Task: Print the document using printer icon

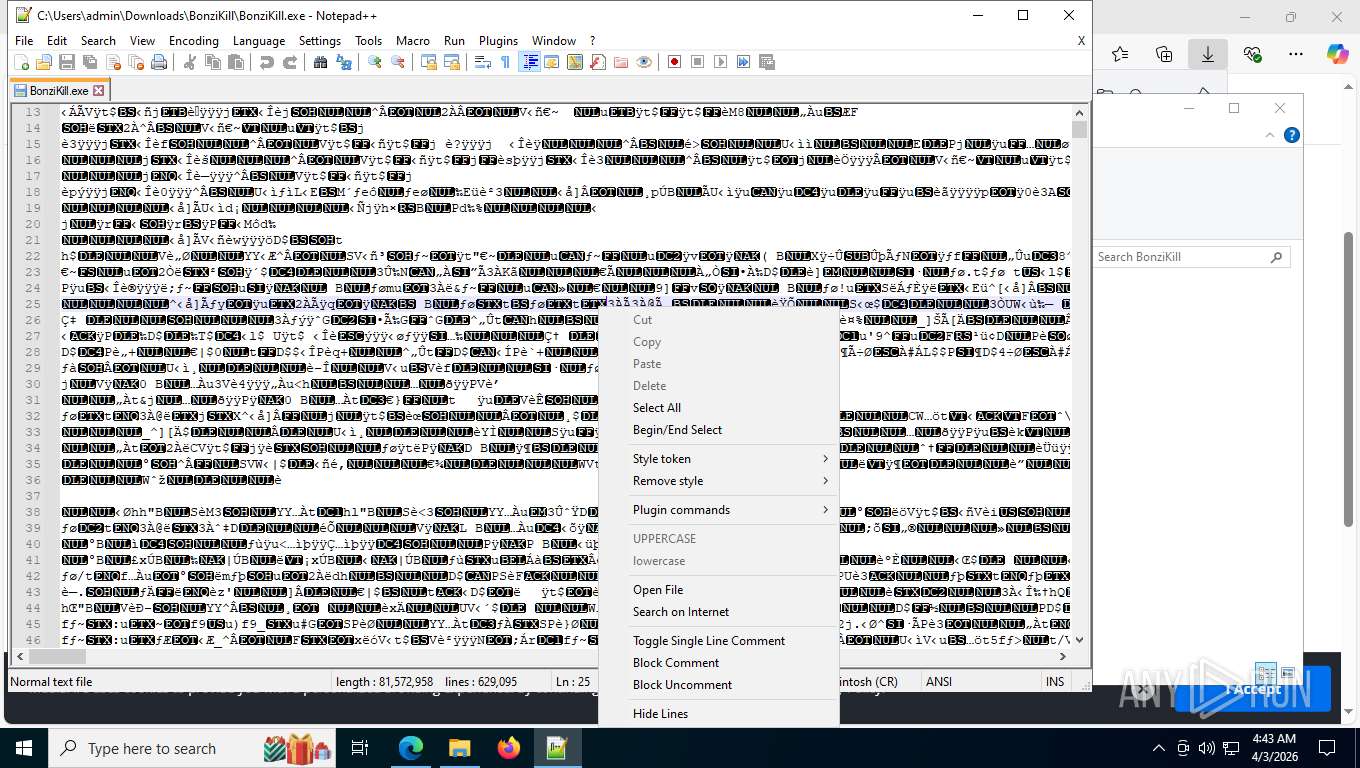Action: click(x=159, y=62)
